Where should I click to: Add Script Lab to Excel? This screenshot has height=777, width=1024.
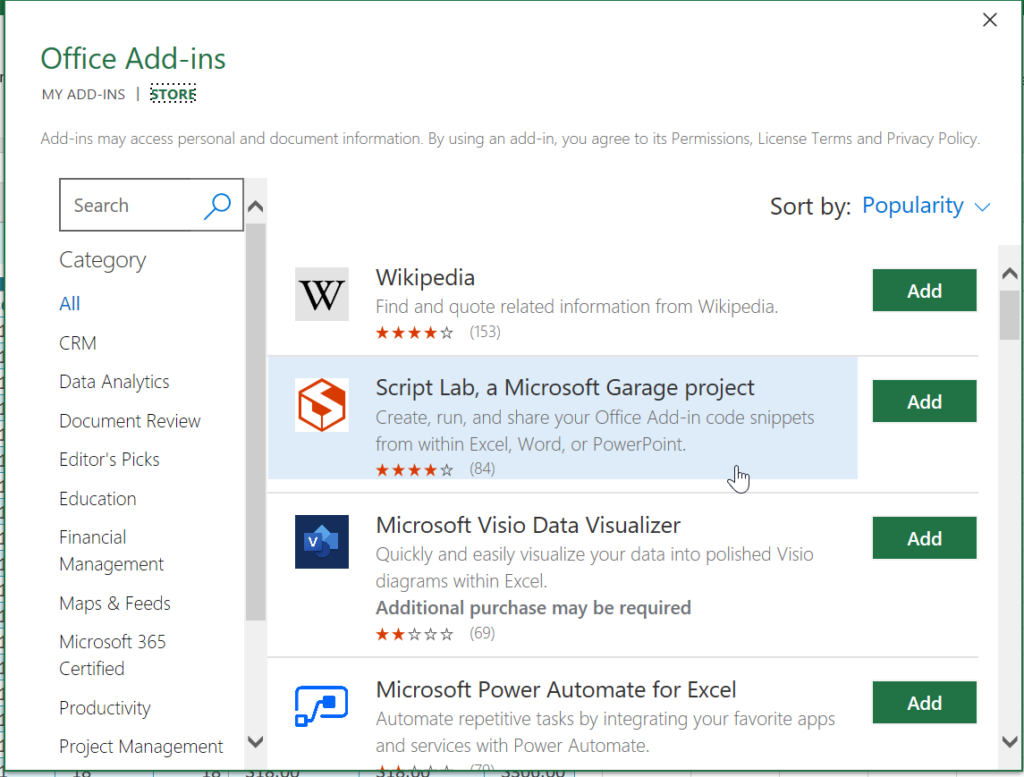pyautogui.click(x=924, y=401)
